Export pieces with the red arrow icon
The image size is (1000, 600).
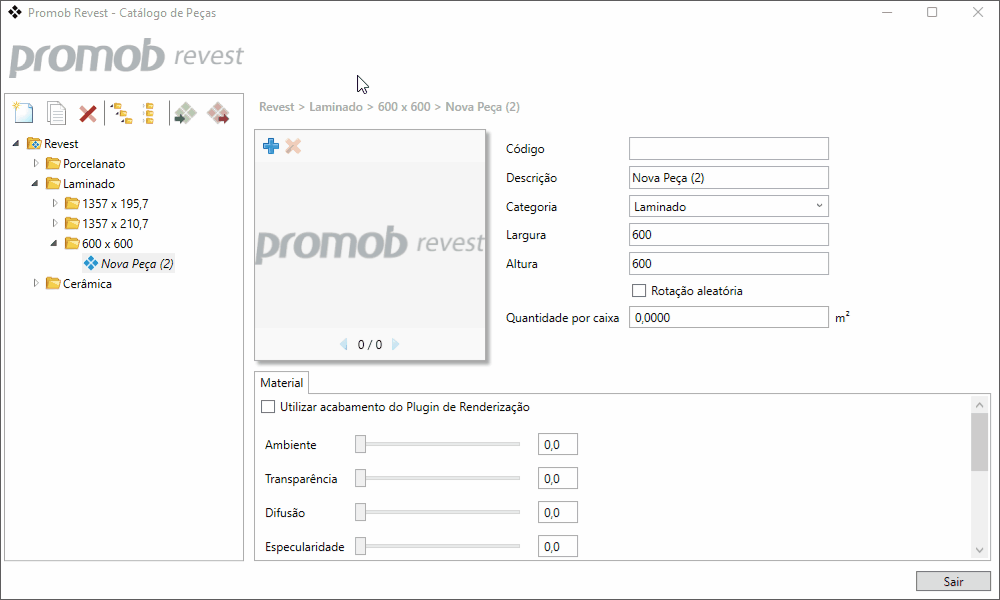click(218, 113)
